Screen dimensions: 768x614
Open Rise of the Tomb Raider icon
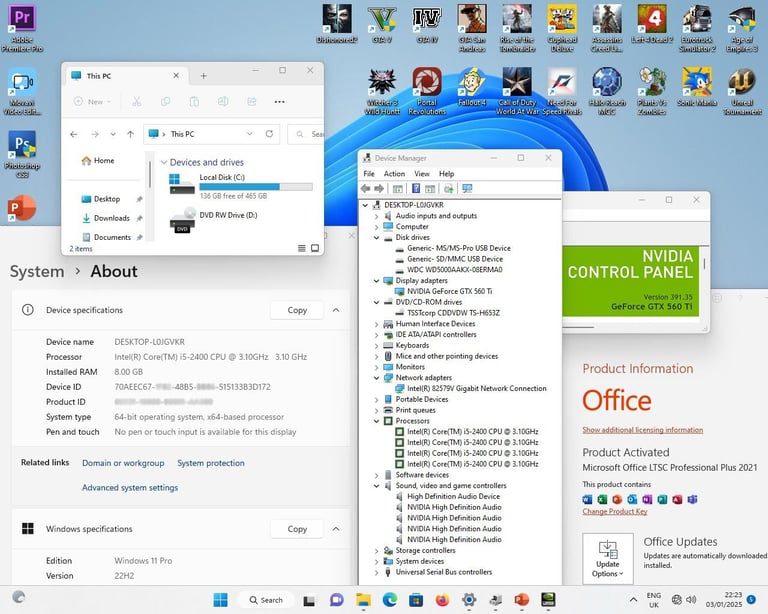point(517,28)
